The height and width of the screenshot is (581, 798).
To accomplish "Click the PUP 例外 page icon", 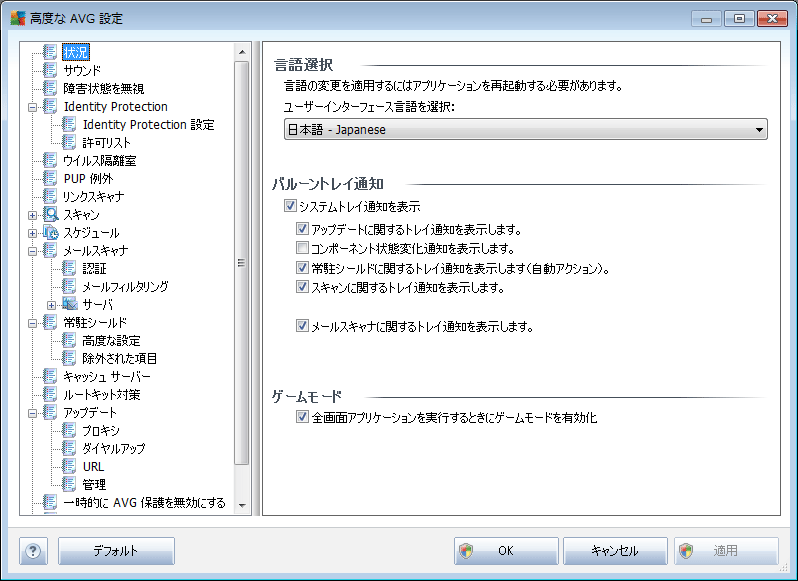I will click(50, 178).
